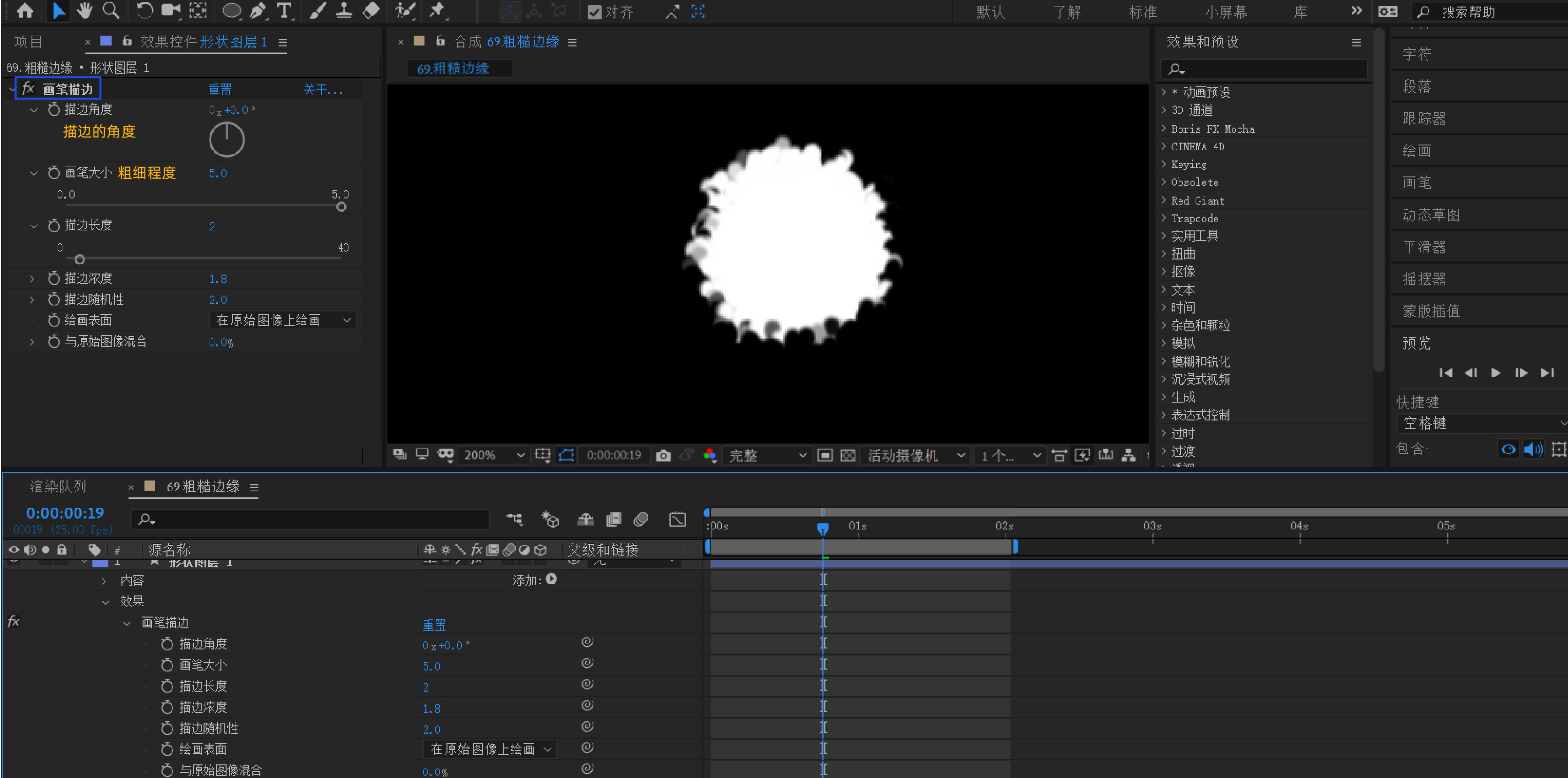Select the Brush tool

pyautogui.click(x=318, y=10)
